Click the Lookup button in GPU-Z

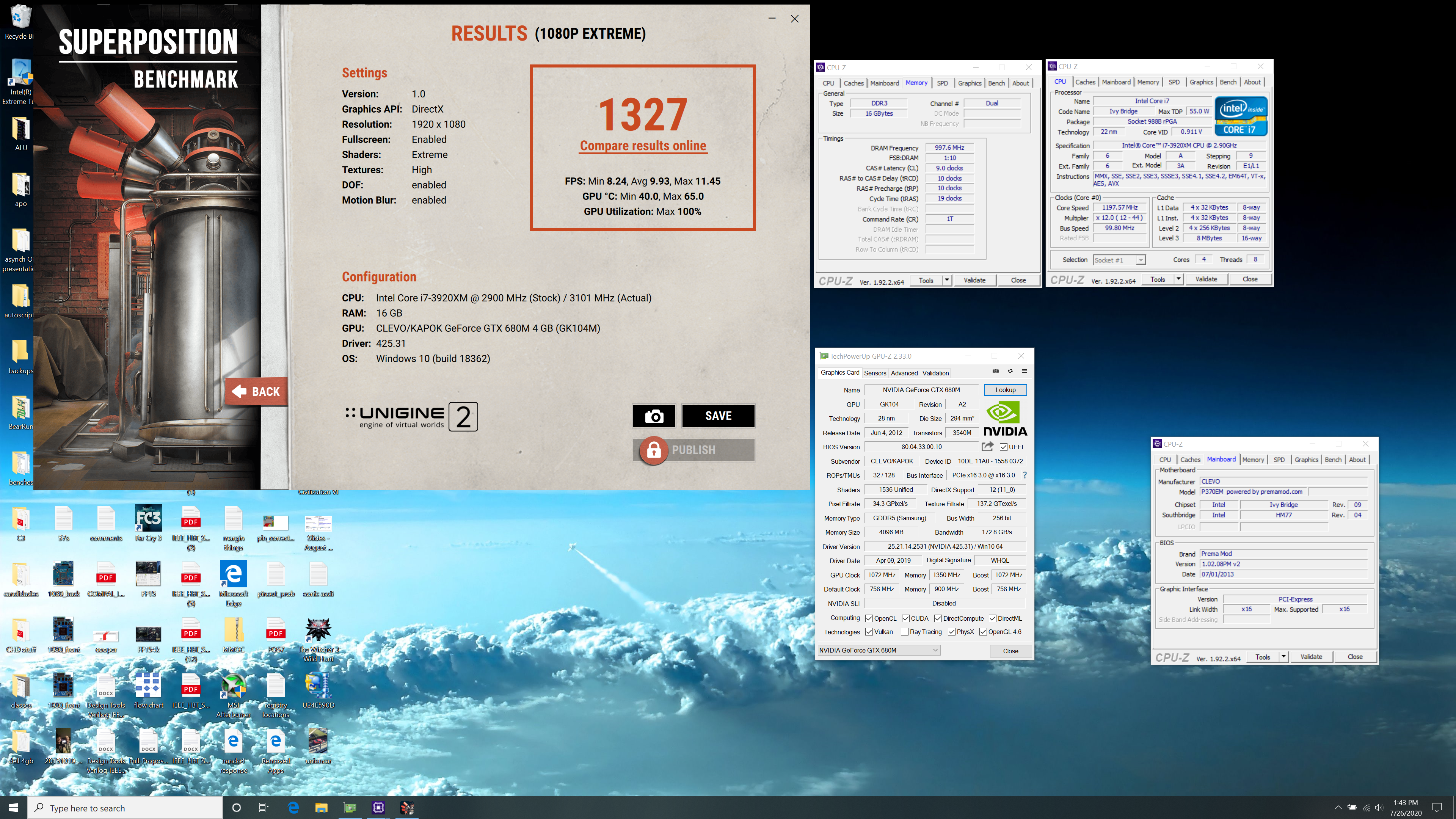pyautogui.click(x=1006, y=390)
